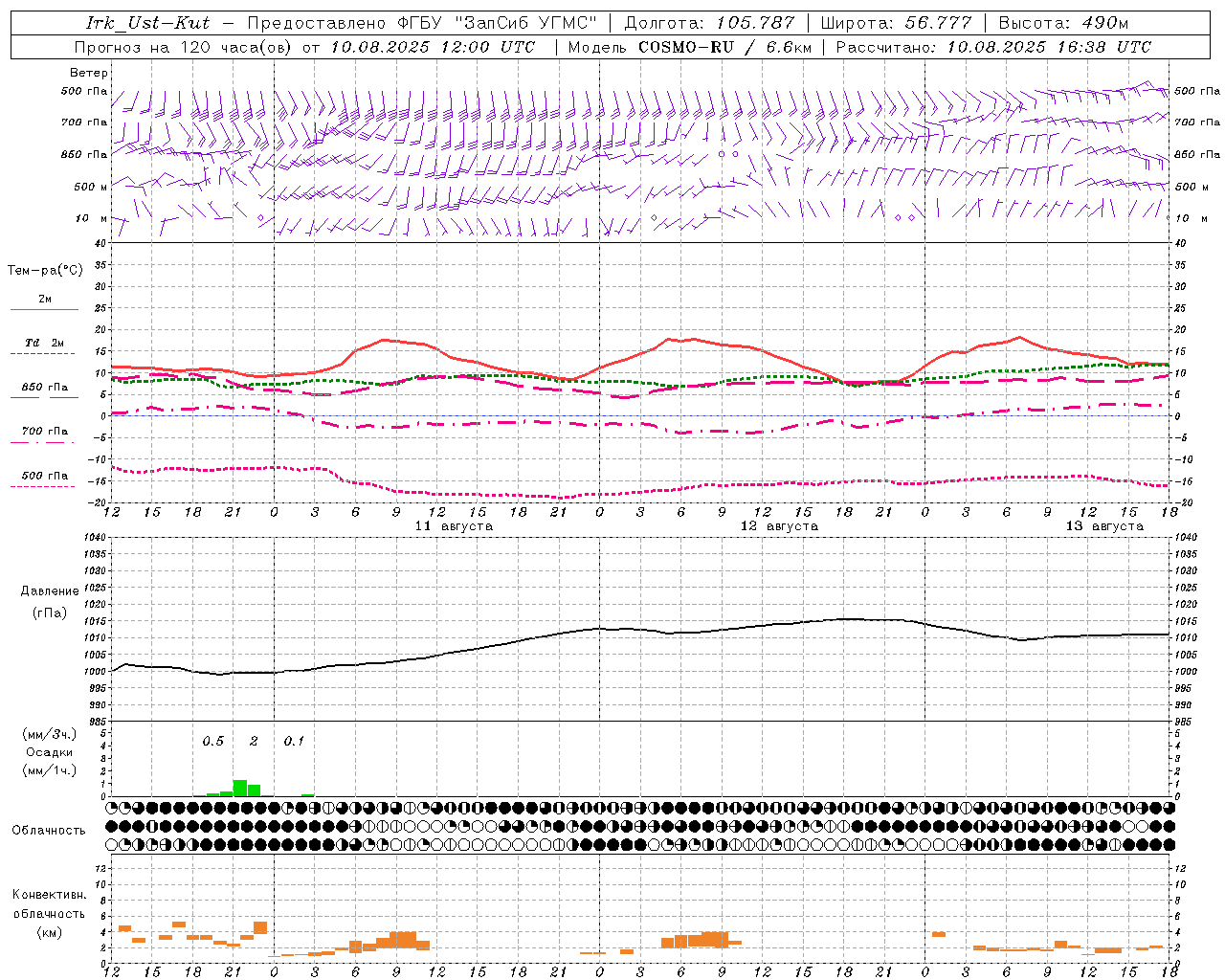Click the Облачность row label

(49, 831)
